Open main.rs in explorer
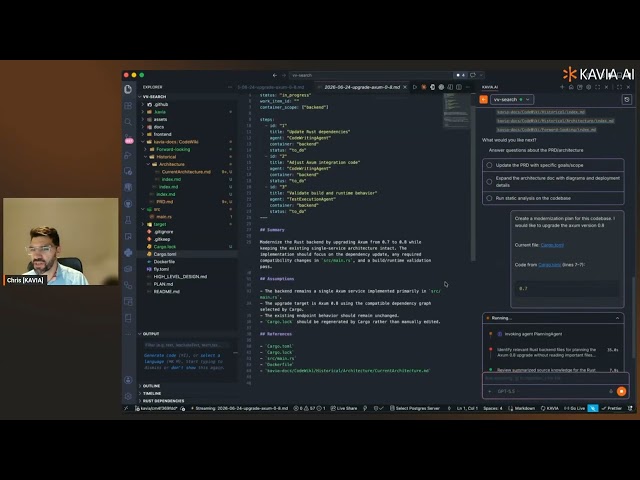 pos(164,217)
